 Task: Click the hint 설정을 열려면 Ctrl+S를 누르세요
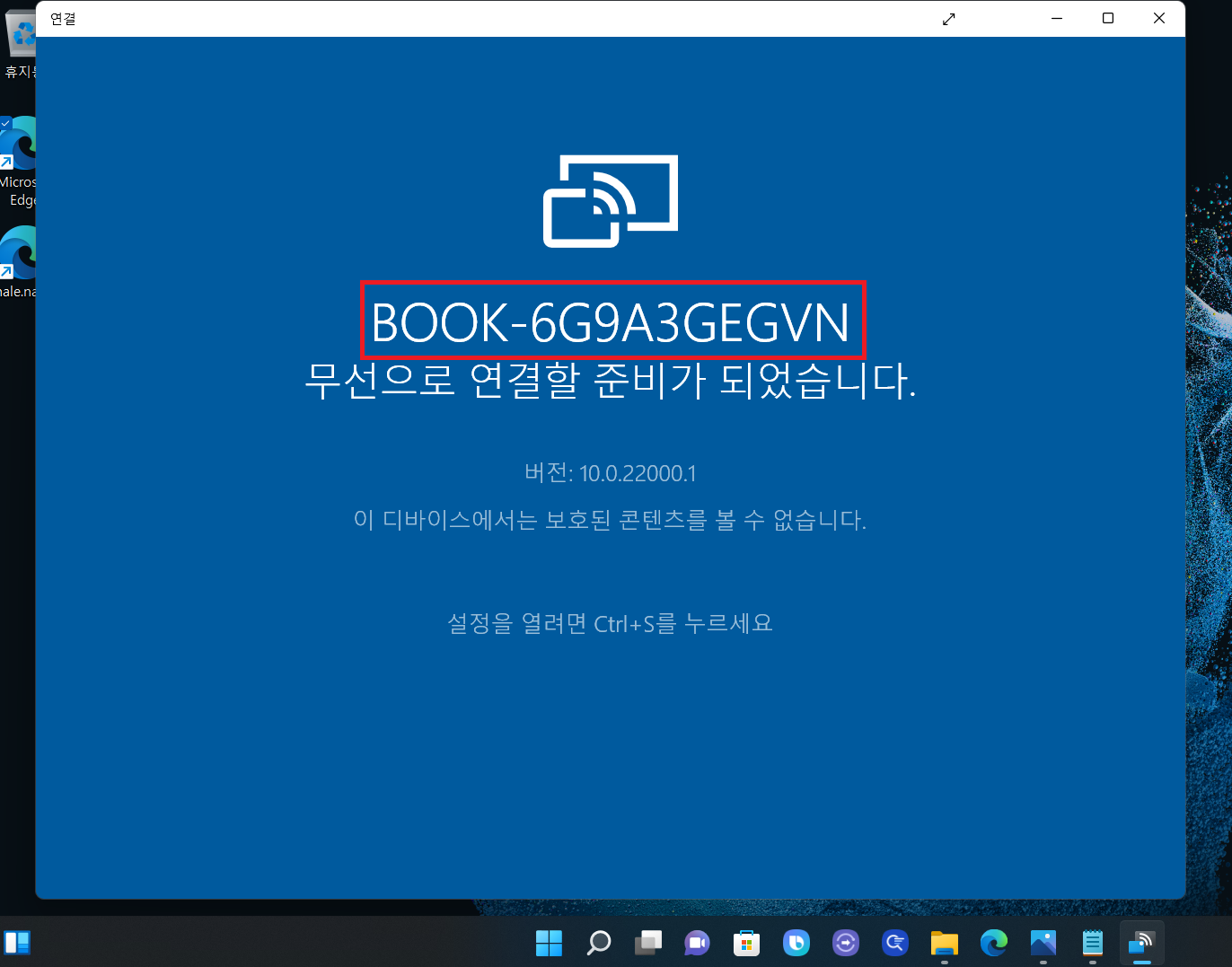tap(611, 623)
